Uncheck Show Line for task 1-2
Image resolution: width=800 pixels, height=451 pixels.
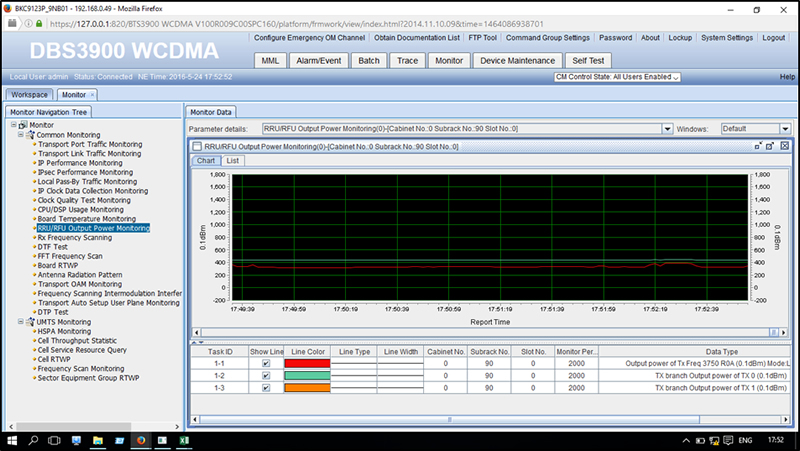point(266,375)
